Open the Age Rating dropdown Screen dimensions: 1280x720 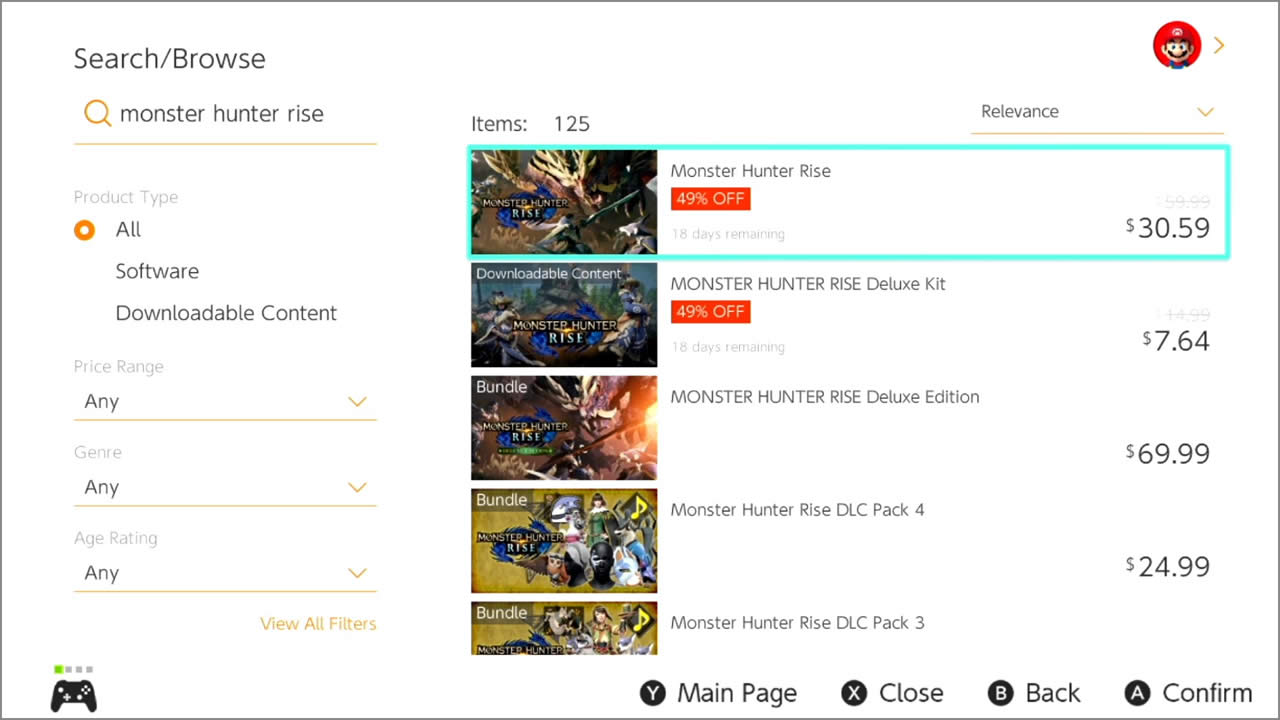225,572
